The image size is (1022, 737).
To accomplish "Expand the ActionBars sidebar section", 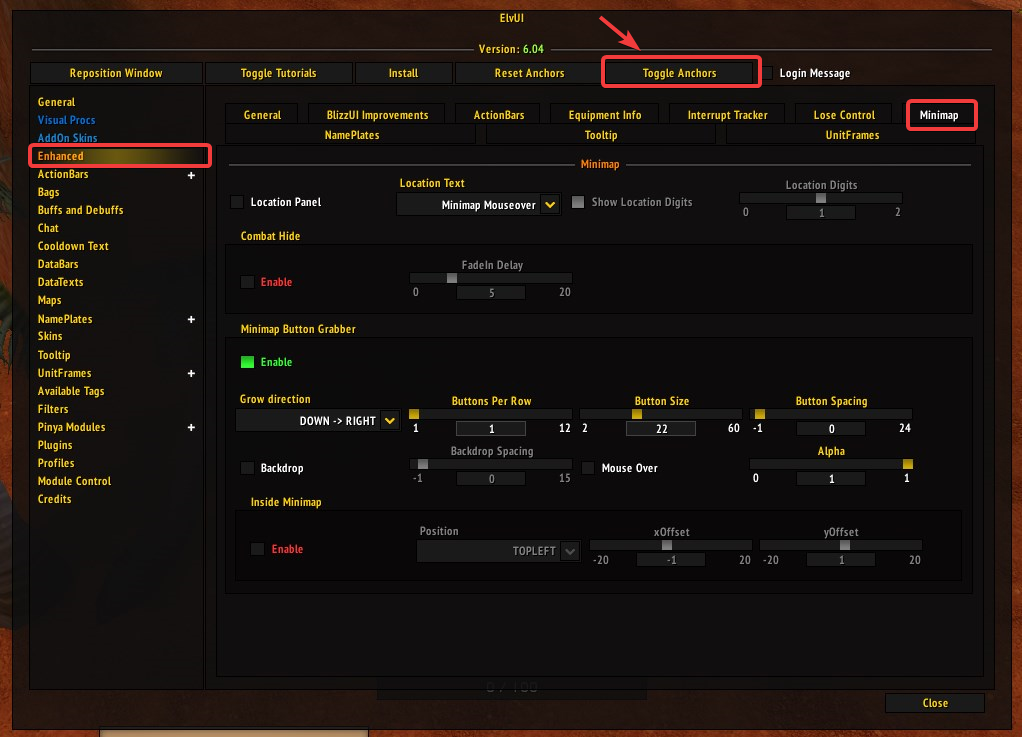I will (191, 175).
